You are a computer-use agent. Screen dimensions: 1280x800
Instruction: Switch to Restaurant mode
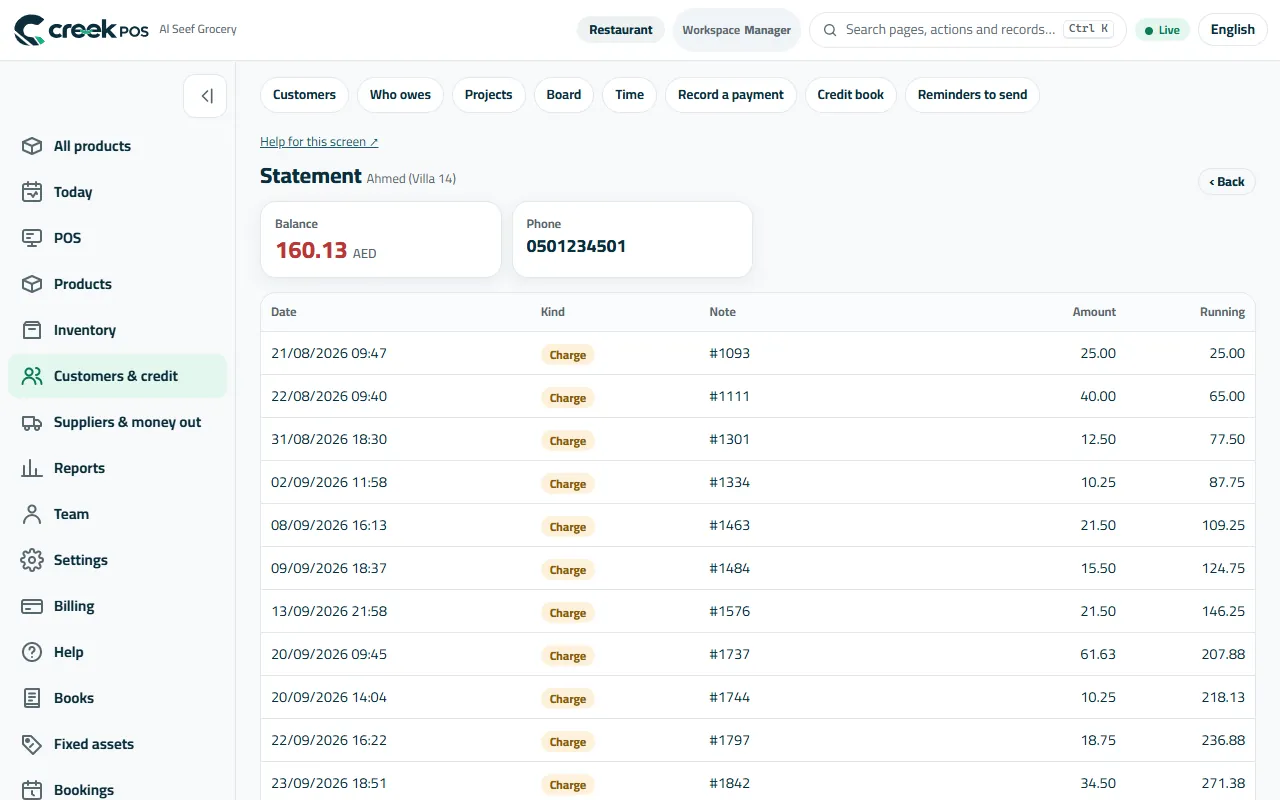click(x=621, y=30)
